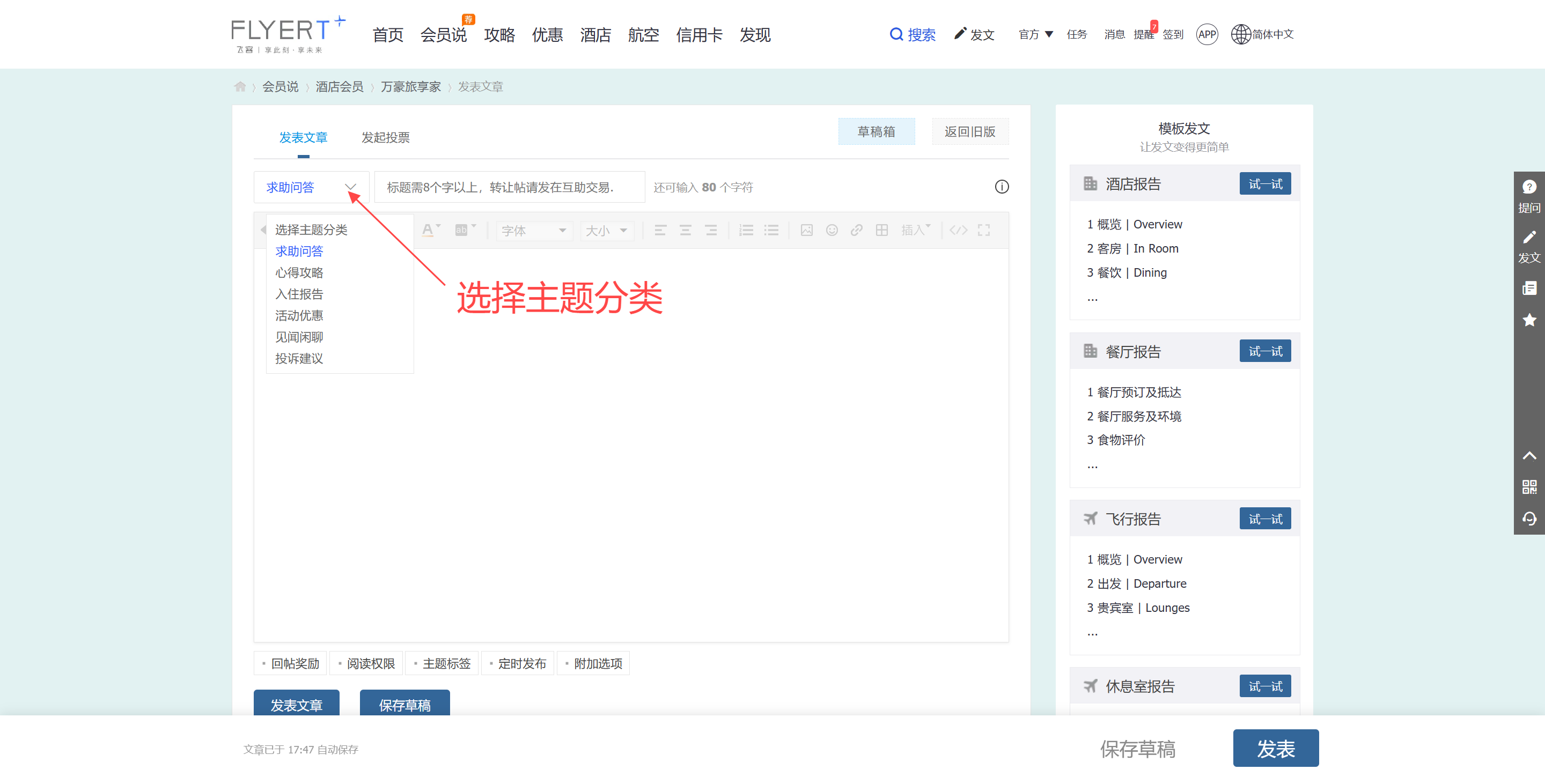This screenshot has height=784, width=1545.
Task: Insert numbered list in editor
Action: 746,230
